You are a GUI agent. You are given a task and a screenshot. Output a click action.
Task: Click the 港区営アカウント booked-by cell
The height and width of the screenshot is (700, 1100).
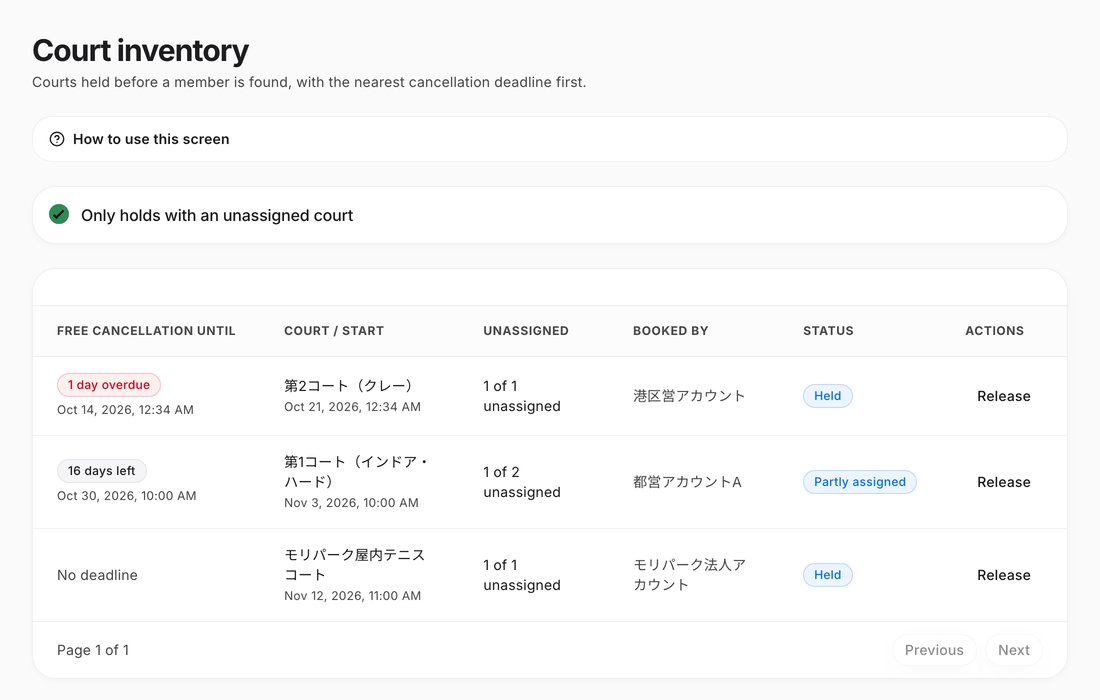(x=689, y=396)
